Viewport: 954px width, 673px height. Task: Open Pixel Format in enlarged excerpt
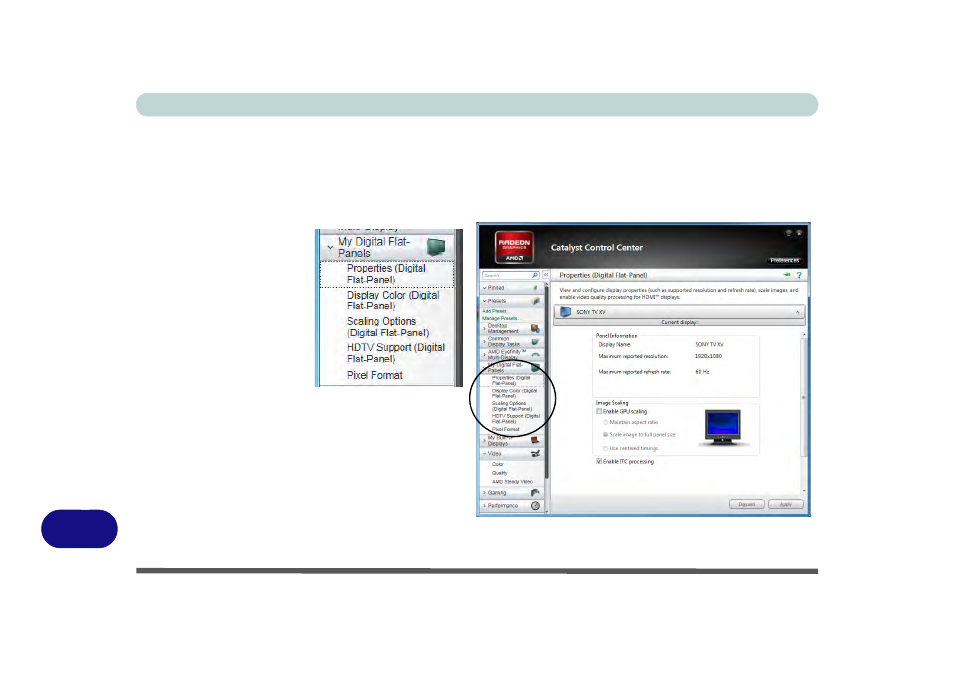coord(375,375)
